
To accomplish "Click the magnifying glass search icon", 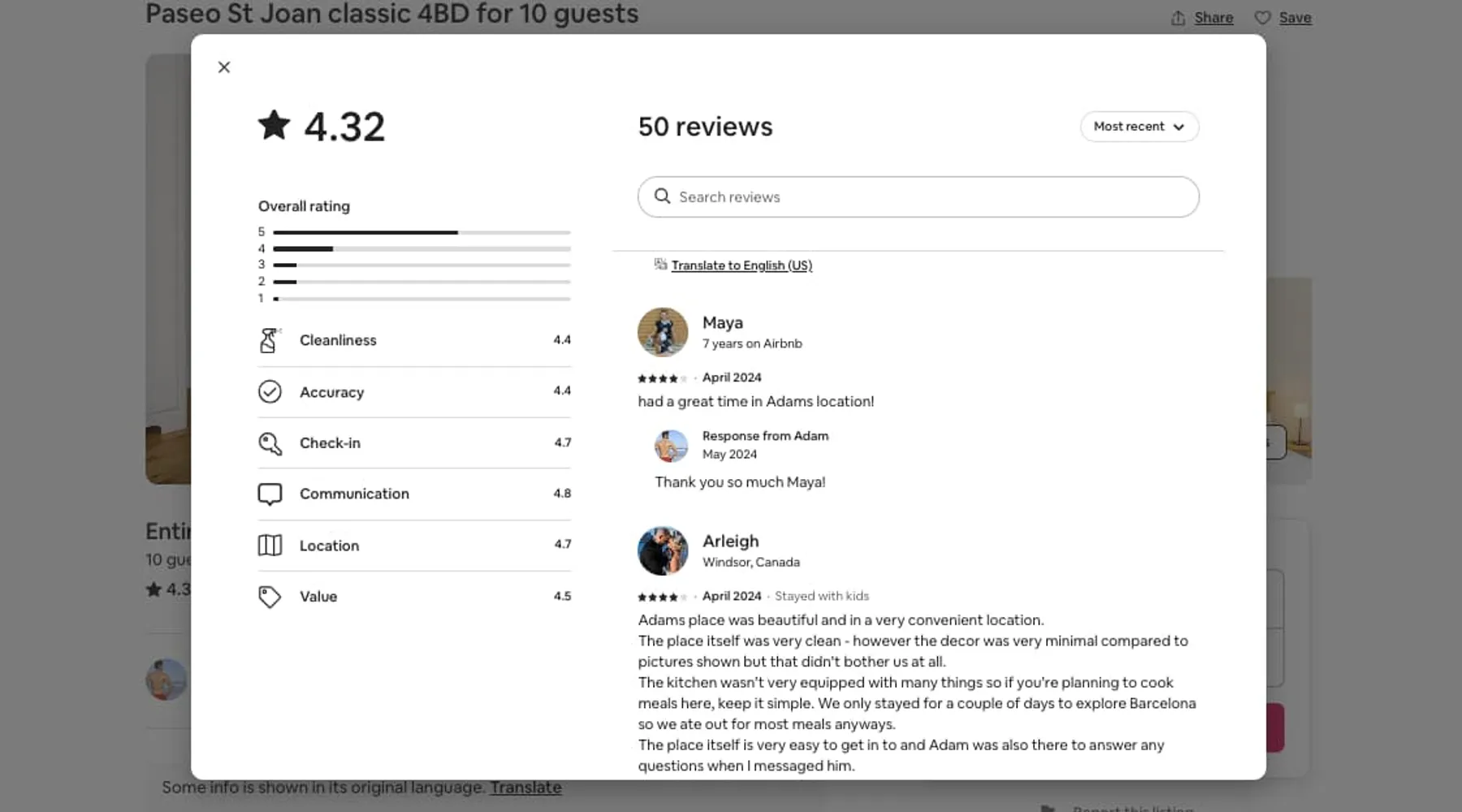I will click(x=662, y=197).
